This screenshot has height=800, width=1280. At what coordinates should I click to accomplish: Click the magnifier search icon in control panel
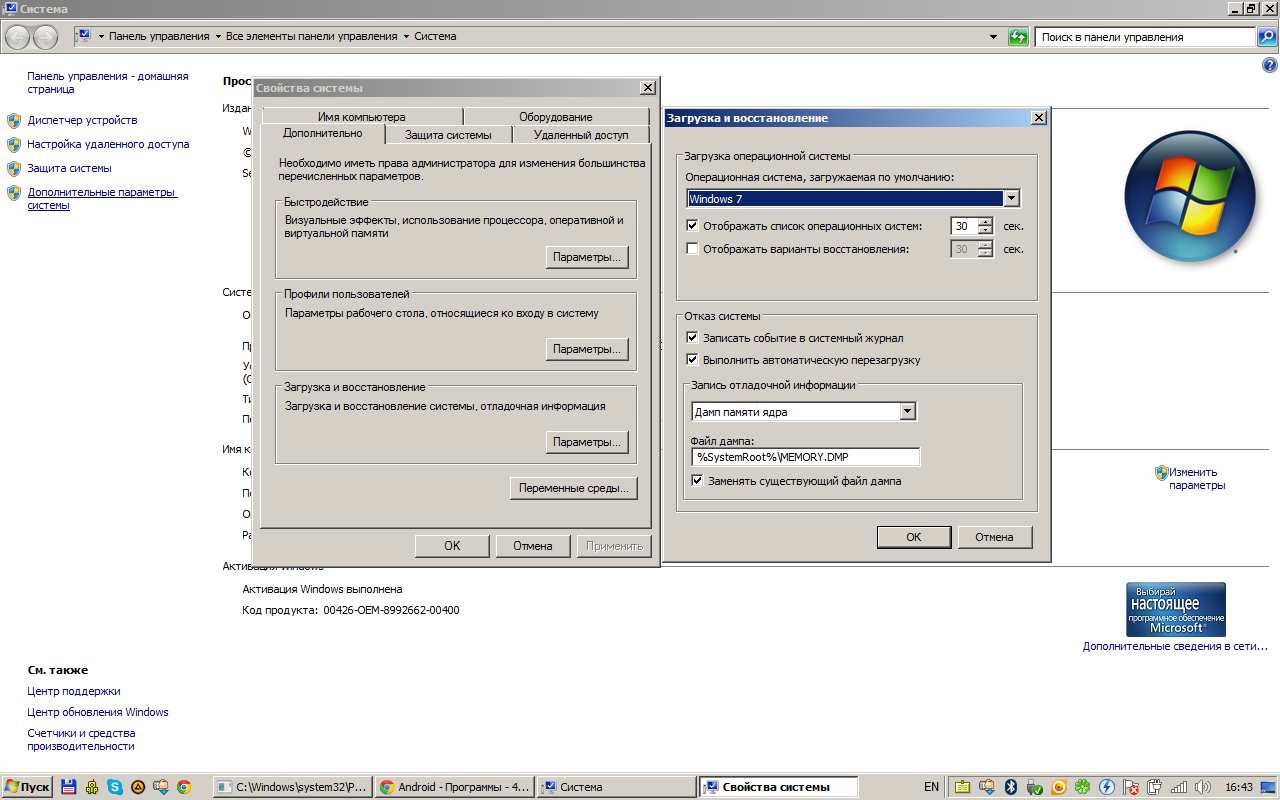1267,37
